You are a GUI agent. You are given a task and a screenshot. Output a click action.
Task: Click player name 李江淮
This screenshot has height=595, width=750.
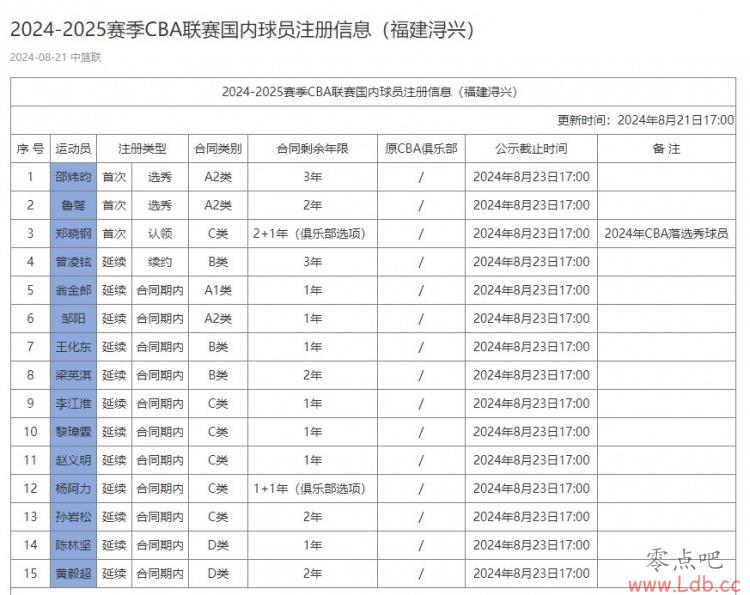[73, 404]
